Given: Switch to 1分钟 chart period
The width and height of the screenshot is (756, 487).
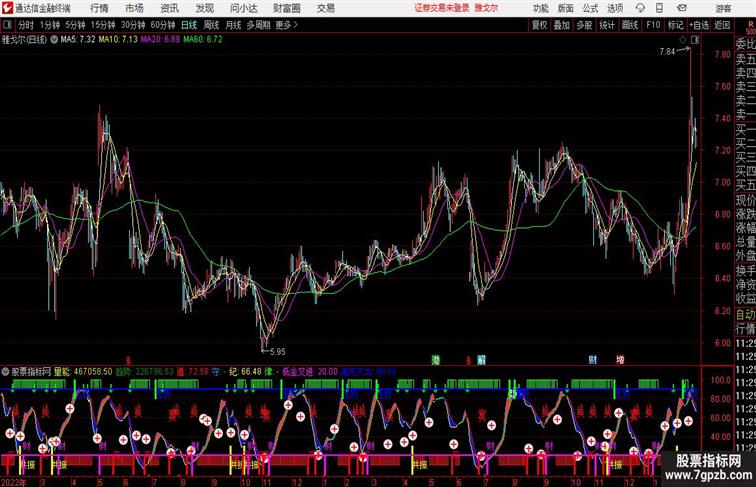Looking at the screenshot, I should [x=50, y=25].
